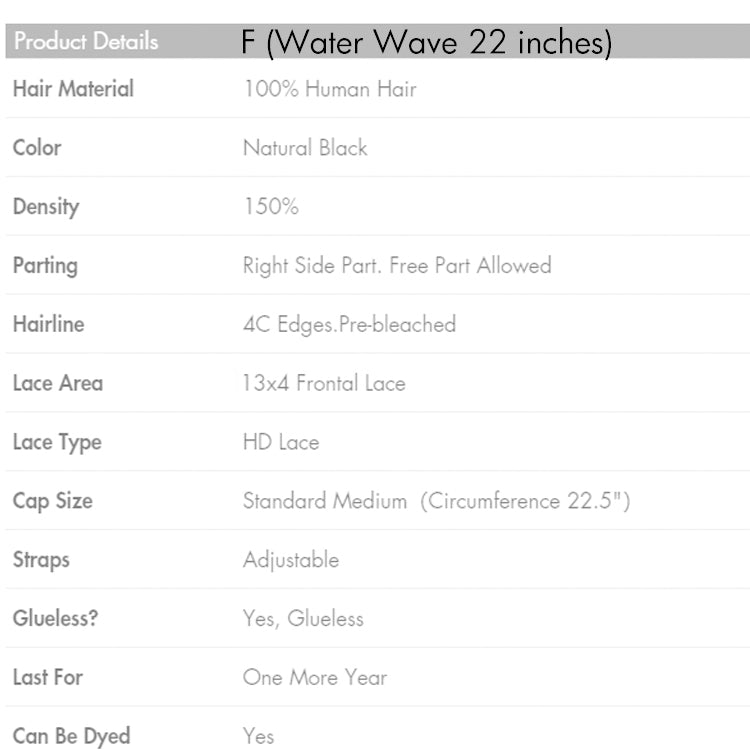Viewport: 750px width, 750px height.
Task: Click the 'Natural Black' color value
Action: coord(305,148)
